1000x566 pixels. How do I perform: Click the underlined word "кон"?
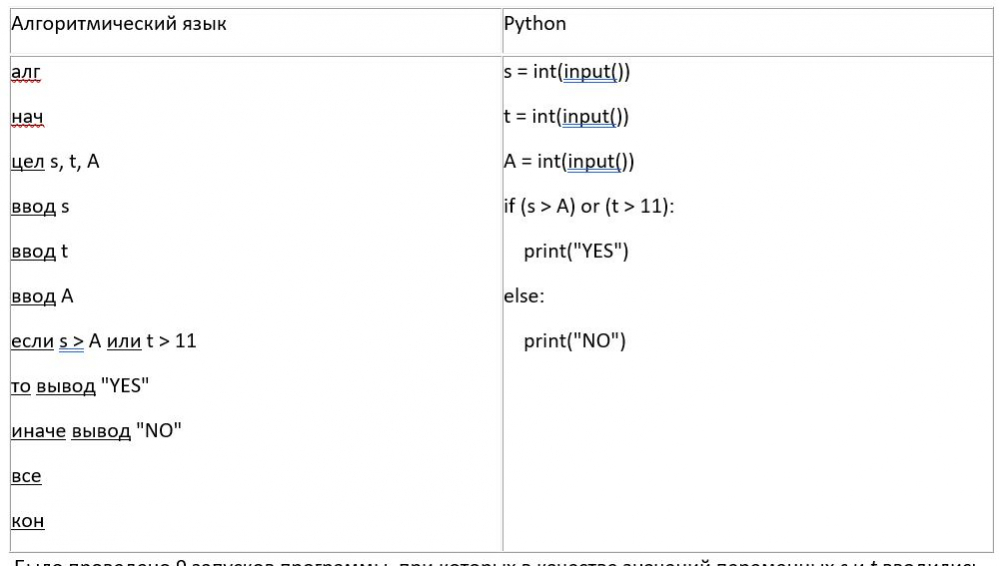(x=27, y=521)
